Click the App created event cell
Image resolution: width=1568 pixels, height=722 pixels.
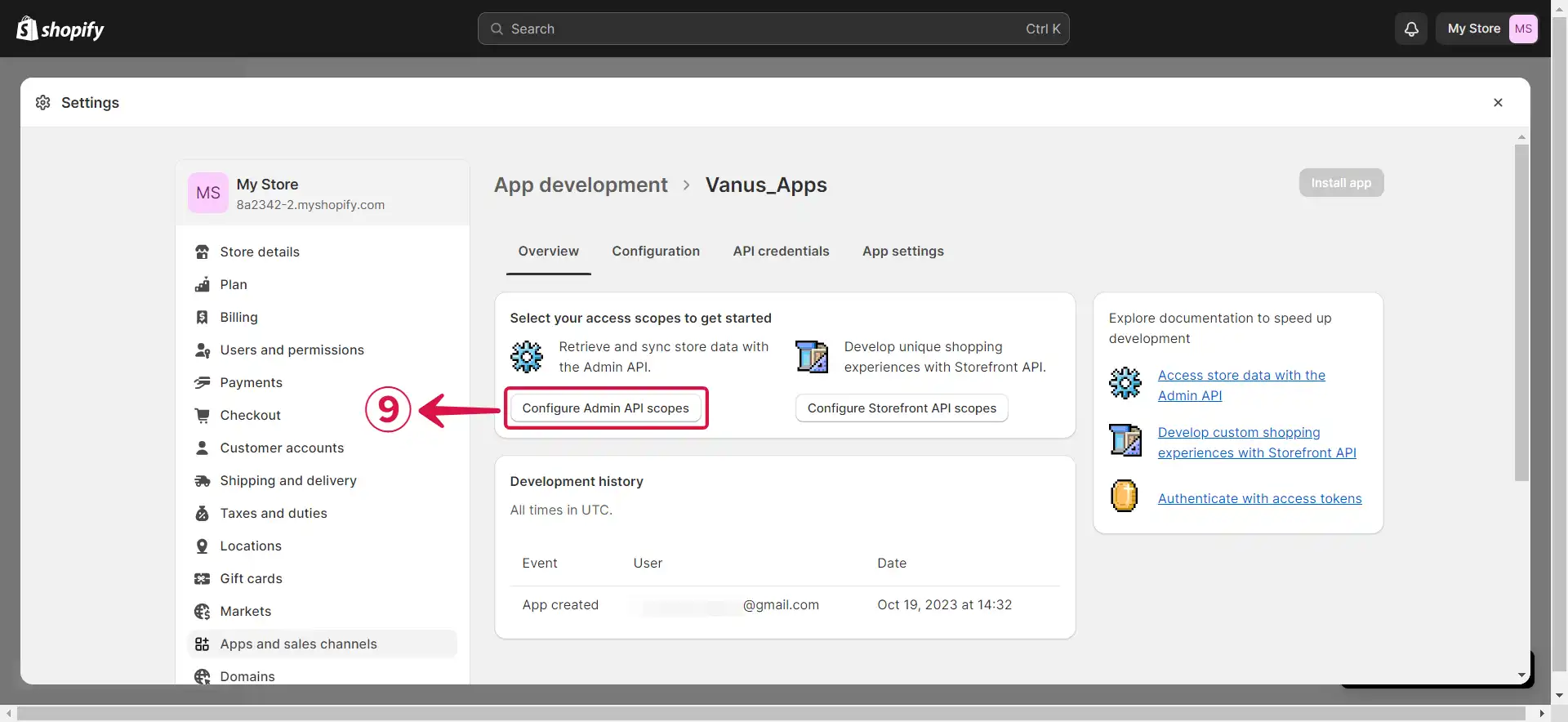click(x=560, y=605)
